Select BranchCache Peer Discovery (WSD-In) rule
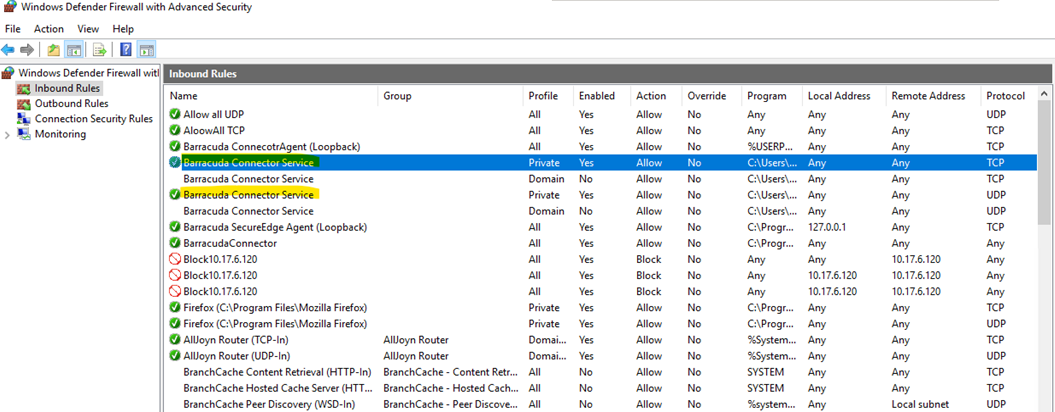This screenshot has width=1055, height=412. click(x=269, y=404)
